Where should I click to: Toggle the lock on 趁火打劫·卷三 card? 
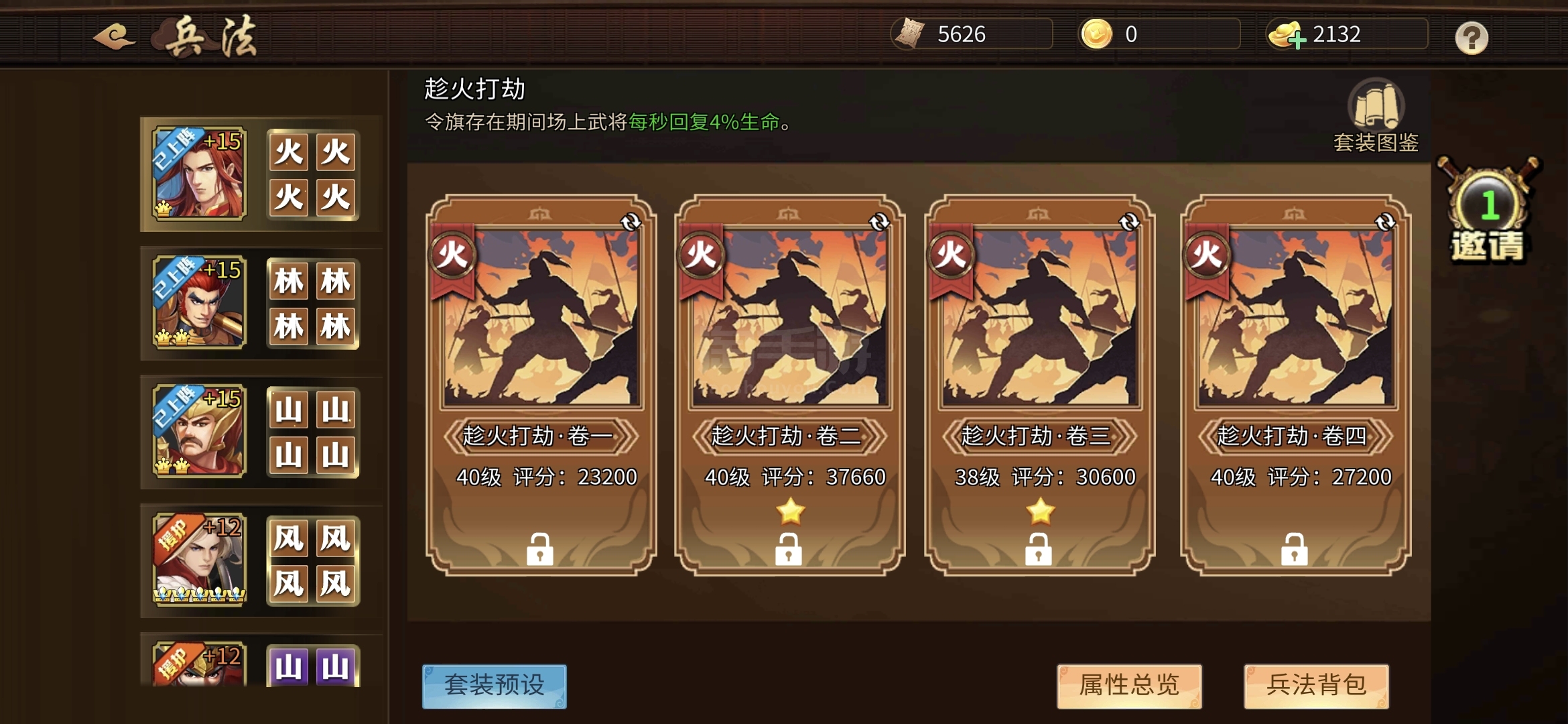tap(1039, 549)
